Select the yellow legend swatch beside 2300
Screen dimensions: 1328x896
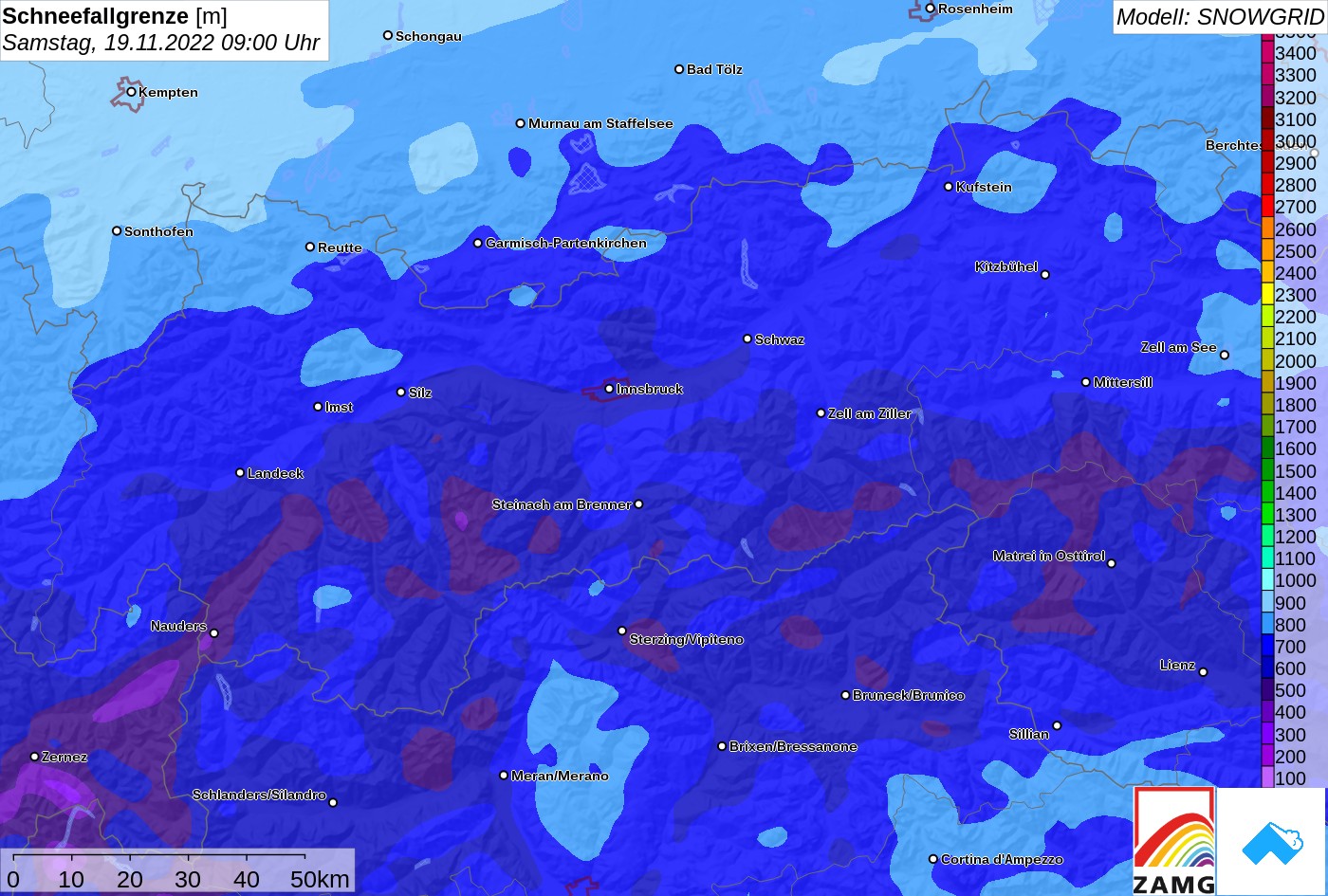[x=1267, y=295]
